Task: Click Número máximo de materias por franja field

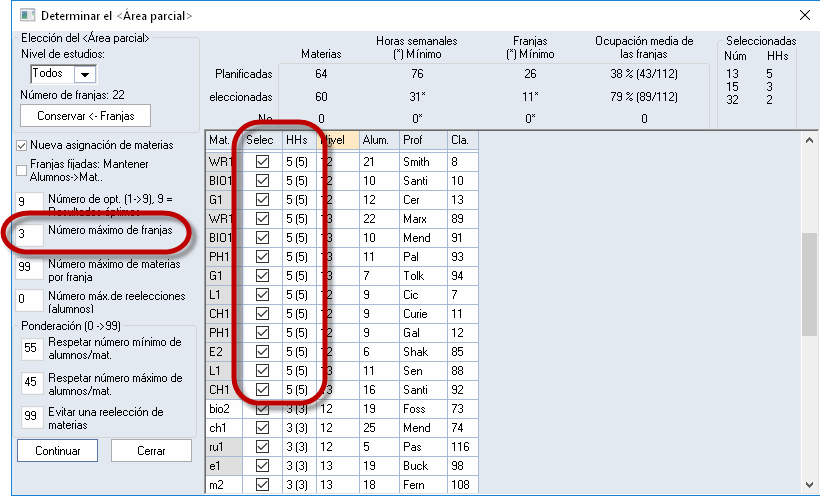Action: (29, 267)
